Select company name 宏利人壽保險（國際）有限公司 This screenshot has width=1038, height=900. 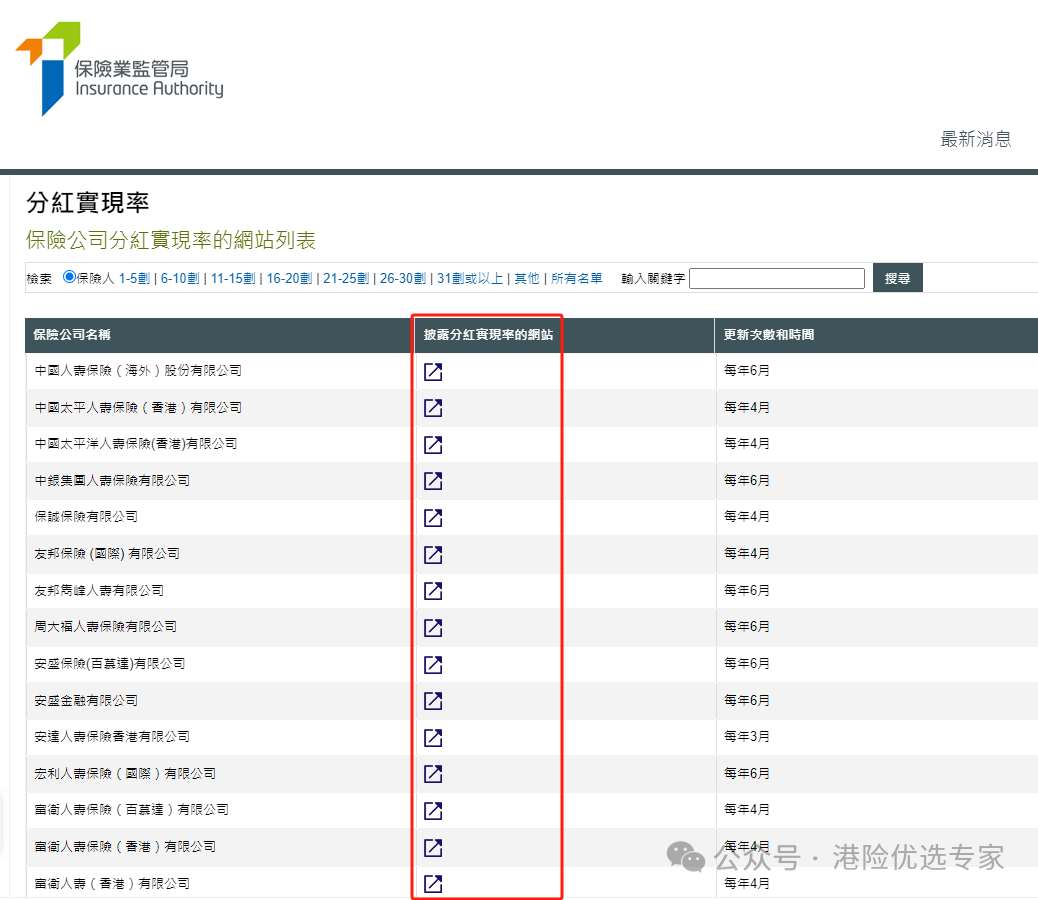click(x=125, y=774)
